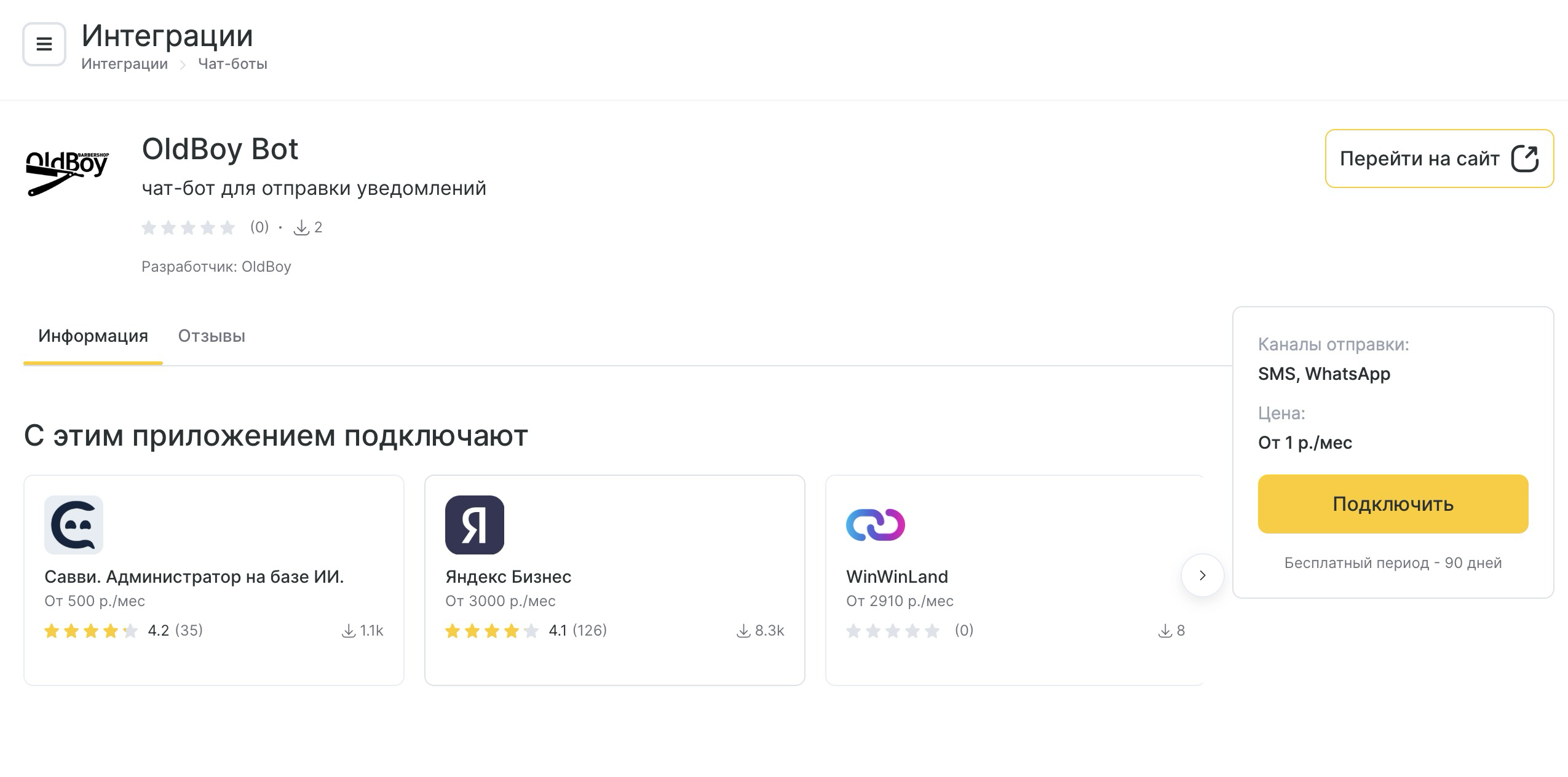Screen dimensions: 1568x777
Task: Open the WinWinLand card title
Action: 897,577
